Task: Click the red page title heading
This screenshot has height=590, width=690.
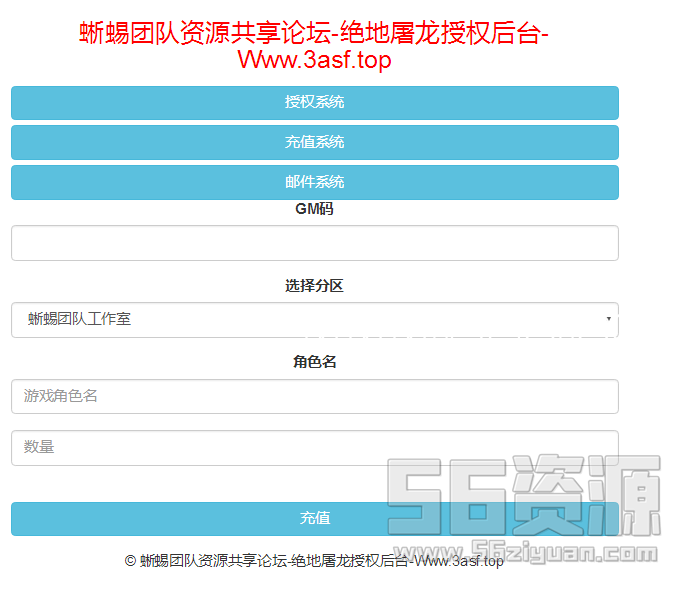Action: (x=314, y=35)
